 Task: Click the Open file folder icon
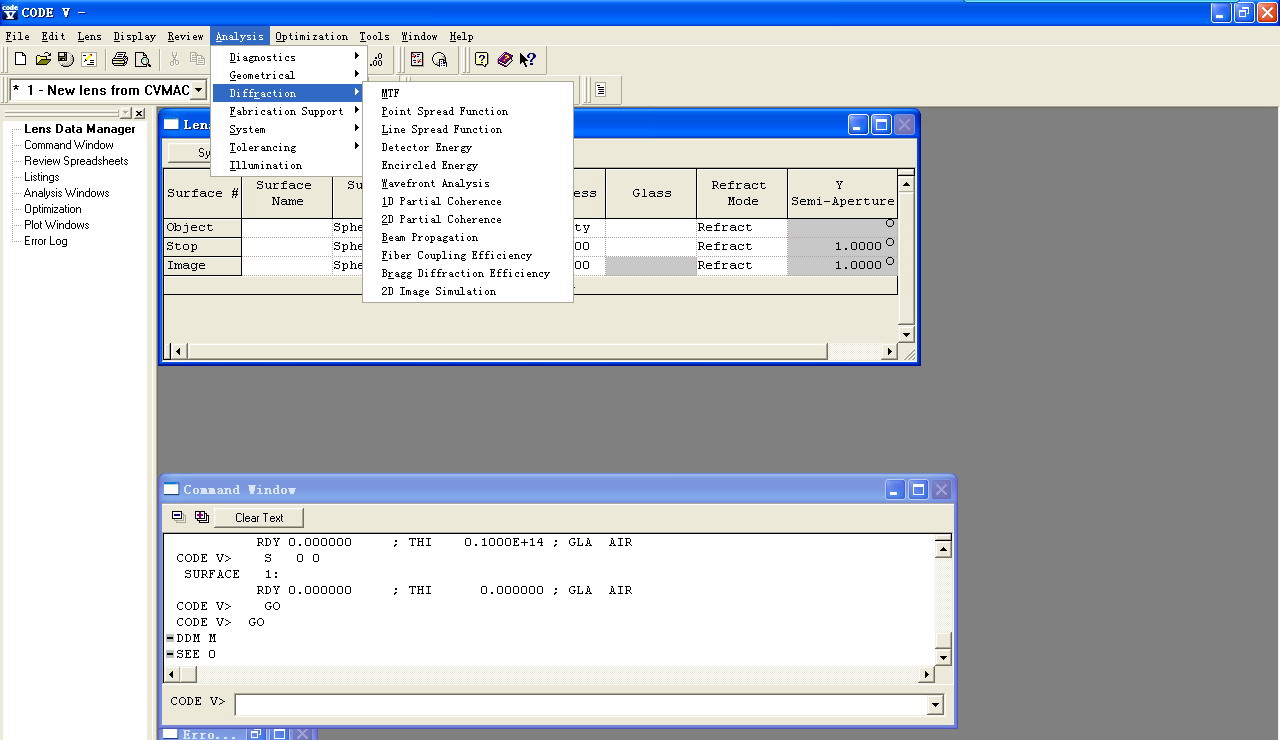tap(43, 60)
